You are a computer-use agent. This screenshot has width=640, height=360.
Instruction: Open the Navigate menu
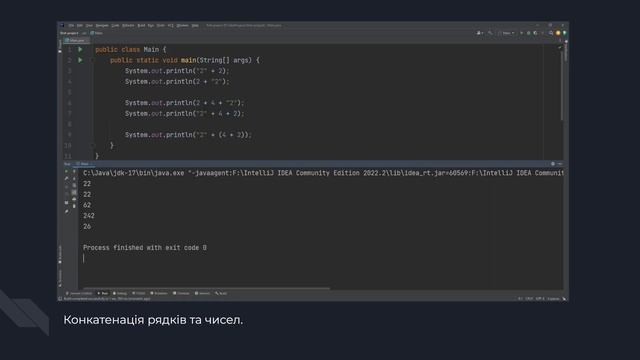[102, 25]
